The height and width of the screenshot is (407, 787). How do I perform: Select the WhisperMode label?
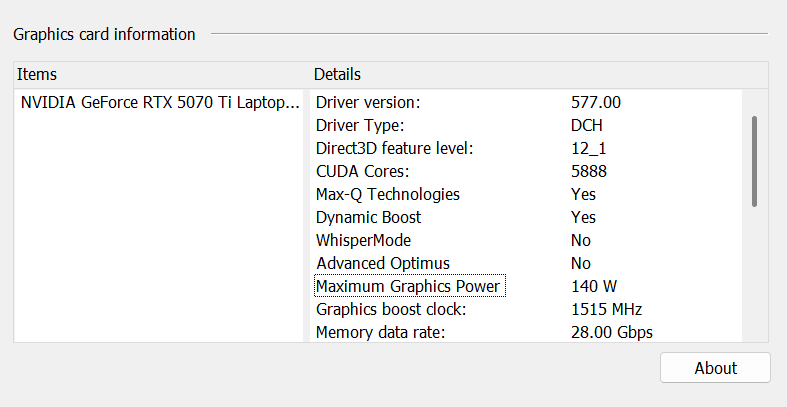pyautogui.click(x=363, y=240)
